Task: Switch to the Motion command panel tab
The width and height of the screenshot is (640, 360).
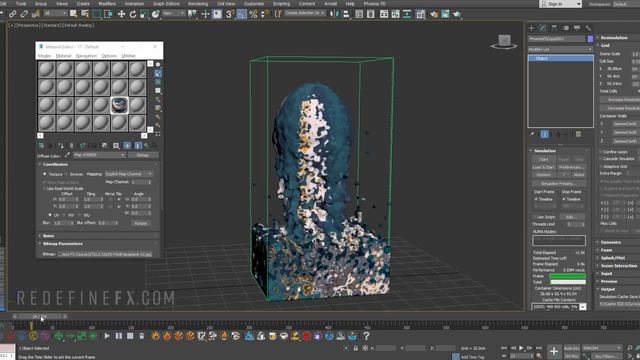Action: 566,28
